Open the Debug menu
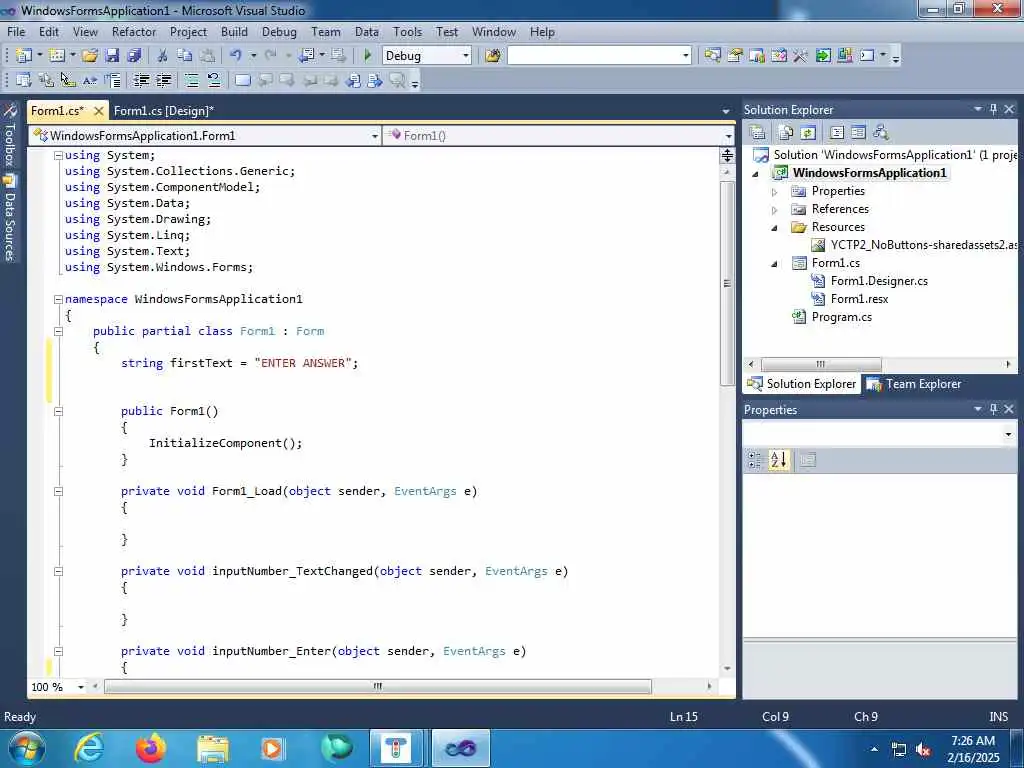Viewport: 1024px width, 768px height. tap(279, 31)
